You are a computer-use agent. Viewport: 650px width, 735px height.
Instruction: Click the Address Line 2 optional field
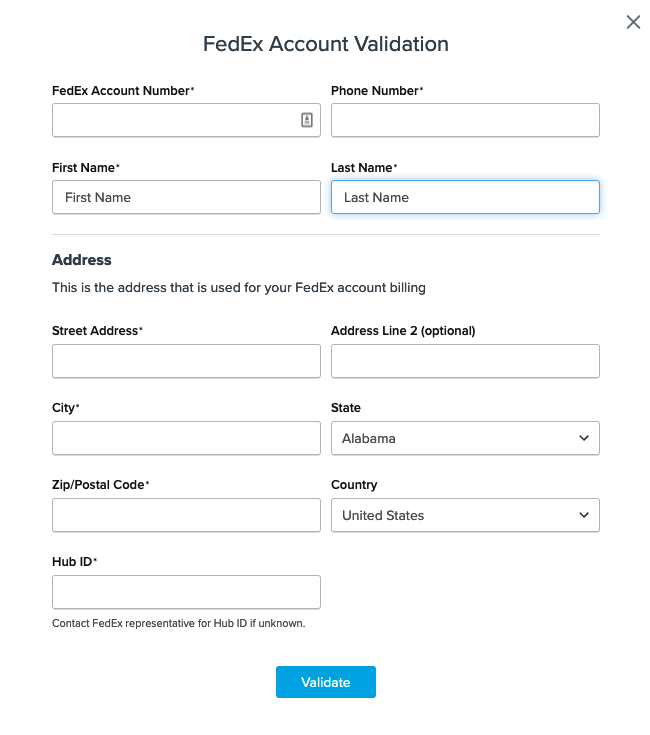click(465, 361)
